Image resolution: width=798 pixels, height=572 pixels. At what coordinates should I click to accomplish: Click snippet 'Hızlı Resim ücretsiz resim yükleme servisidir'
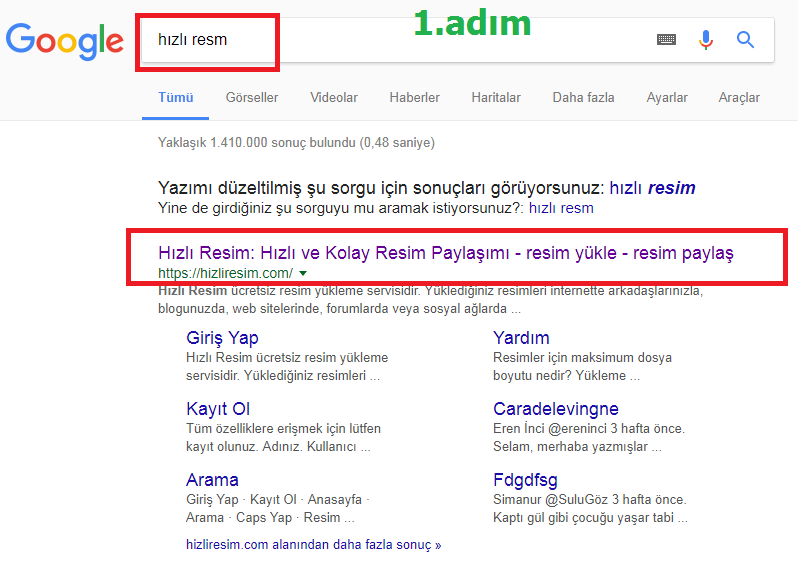pos(289,291)
